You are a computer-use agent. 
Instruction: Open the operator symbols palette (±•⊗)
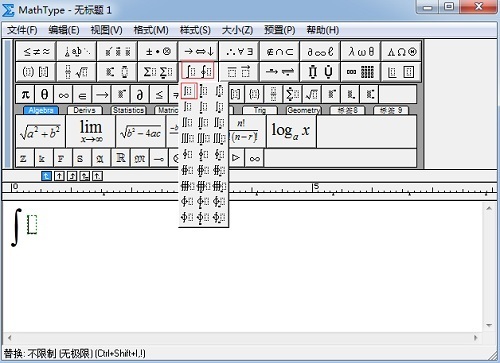pyautogui.click(x=158, y=51)
